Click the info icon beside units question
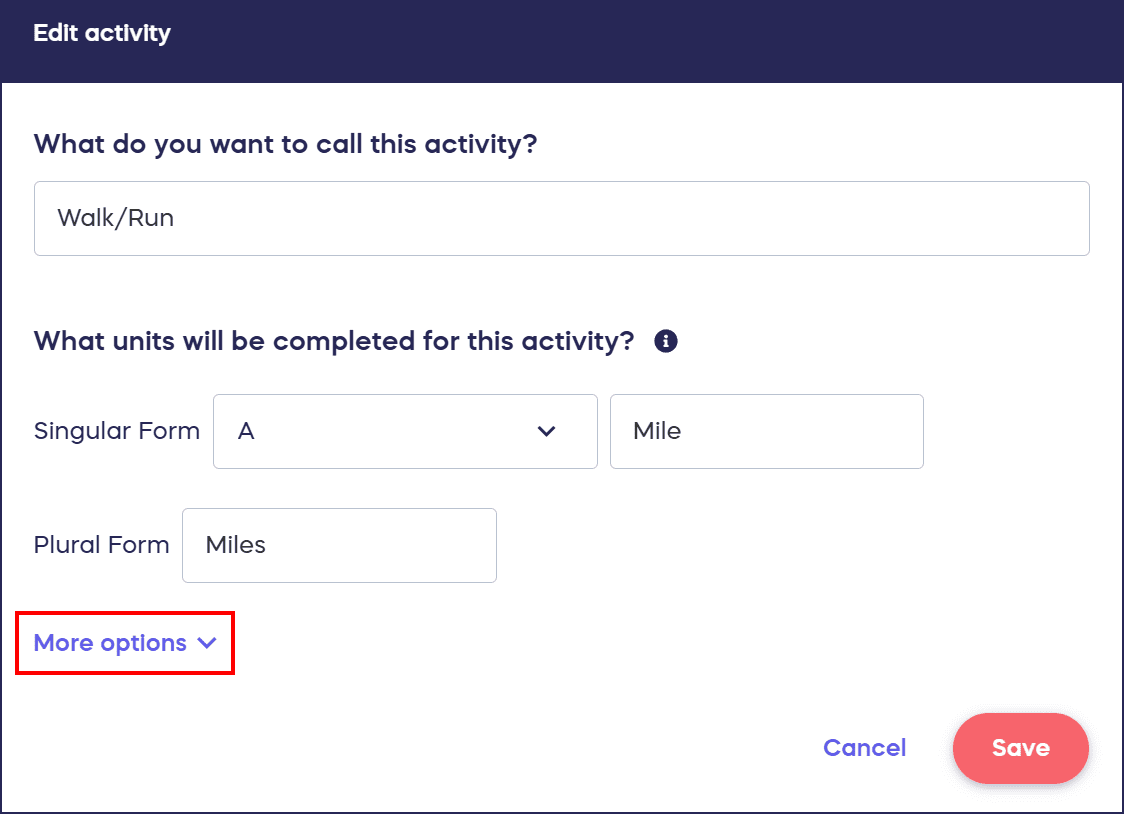 (x=666, y=341)
